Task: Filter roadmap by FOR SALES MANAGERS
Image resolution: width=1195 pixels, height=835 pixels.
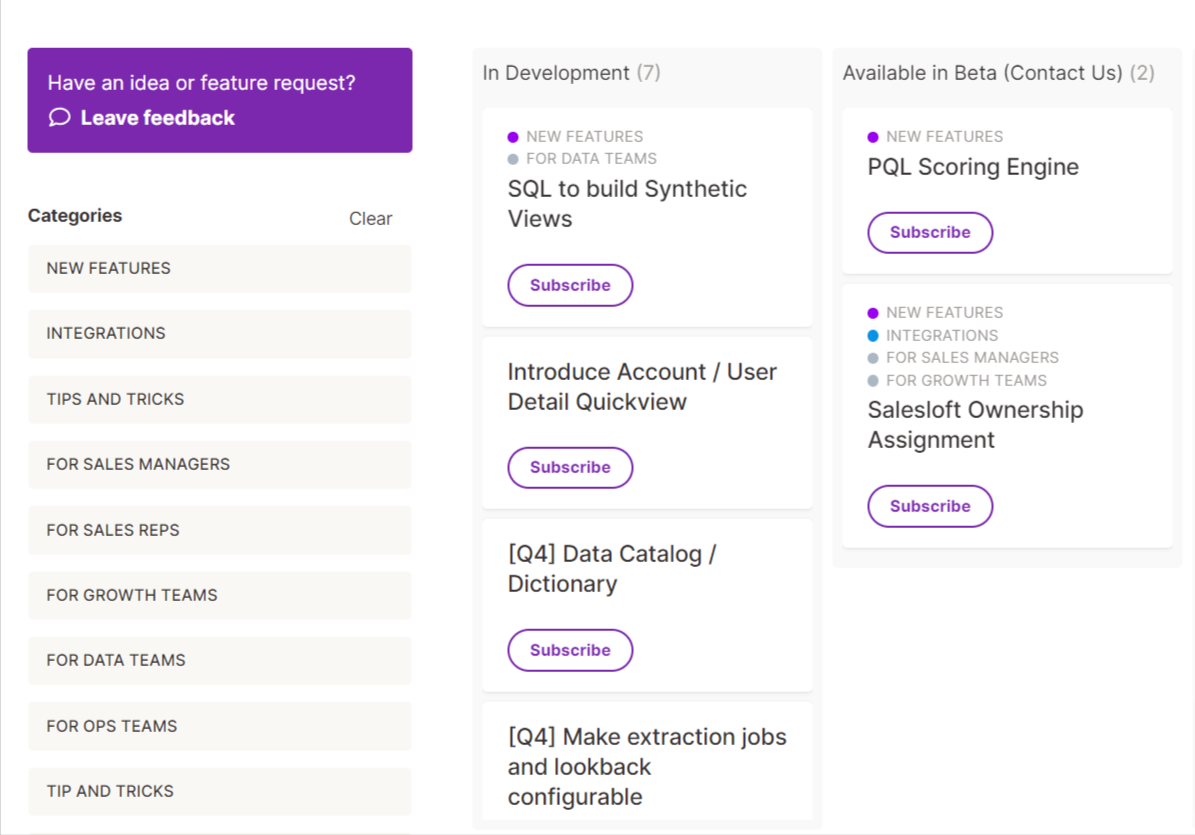Action: coord(219,464)
